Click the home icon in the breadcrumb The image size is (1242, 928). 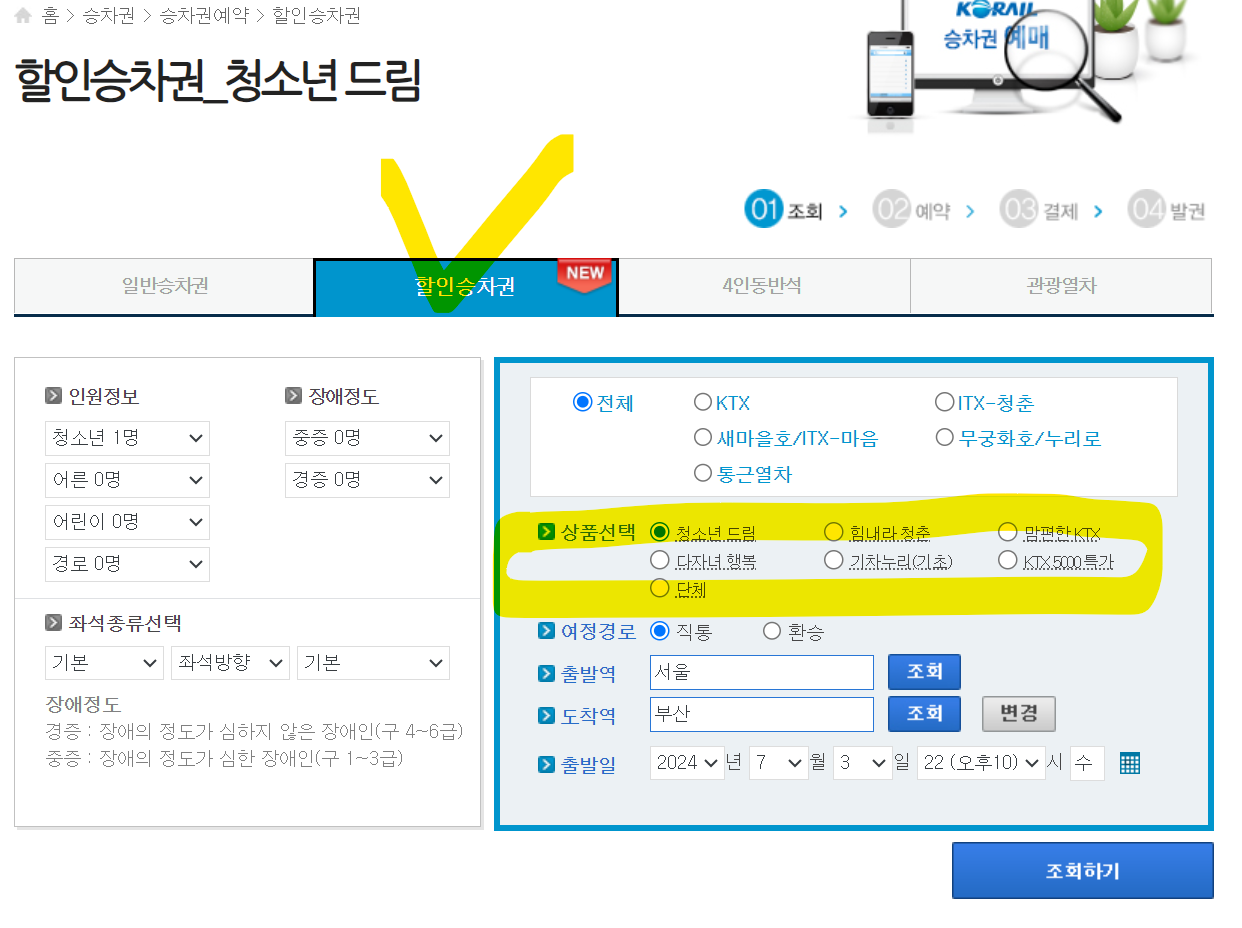pyautogui.click(x=21, y=15)
